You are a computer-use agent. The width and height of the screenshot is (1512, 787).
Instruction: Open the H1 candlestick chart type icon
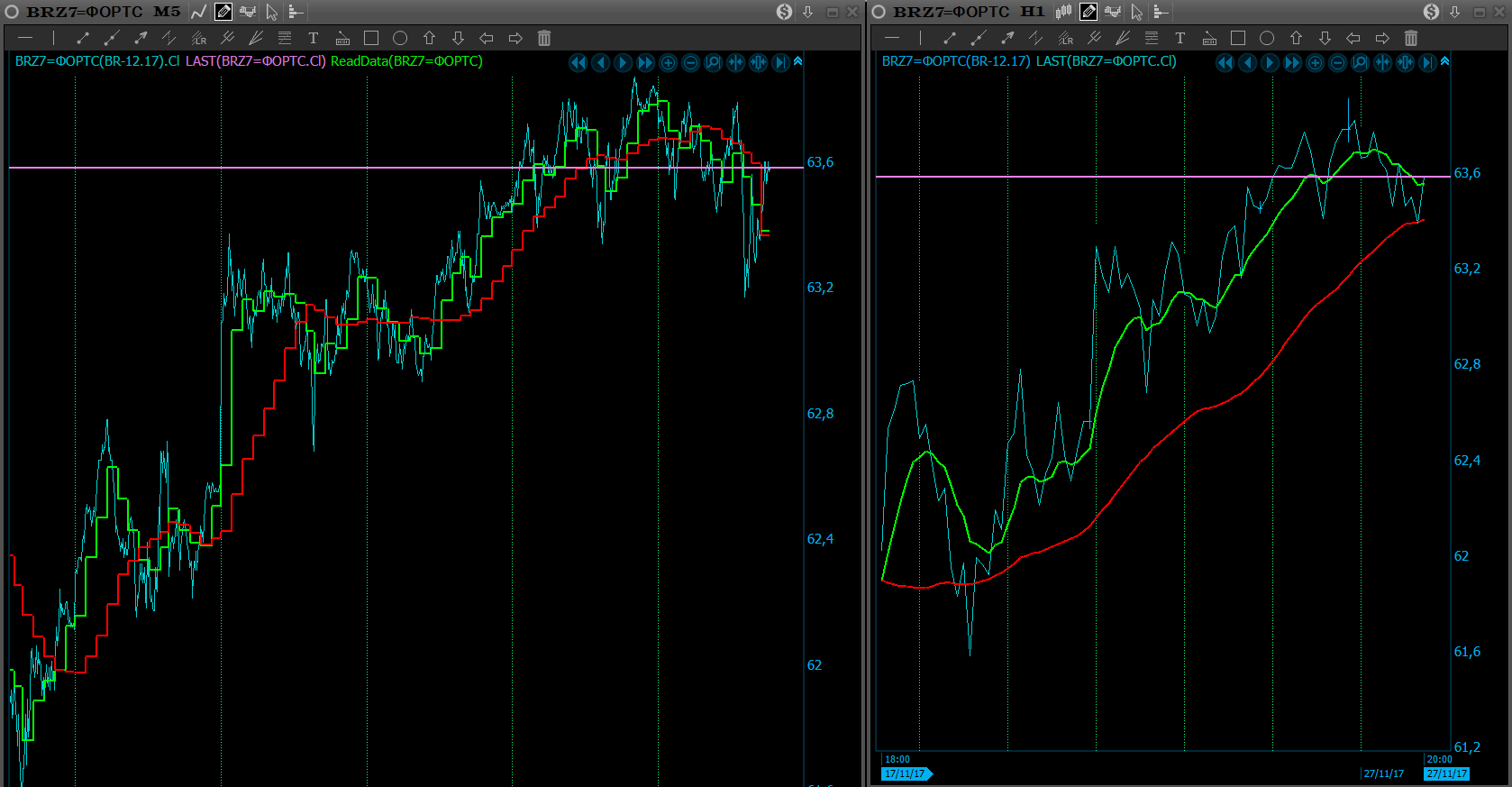pos(1064,12)
